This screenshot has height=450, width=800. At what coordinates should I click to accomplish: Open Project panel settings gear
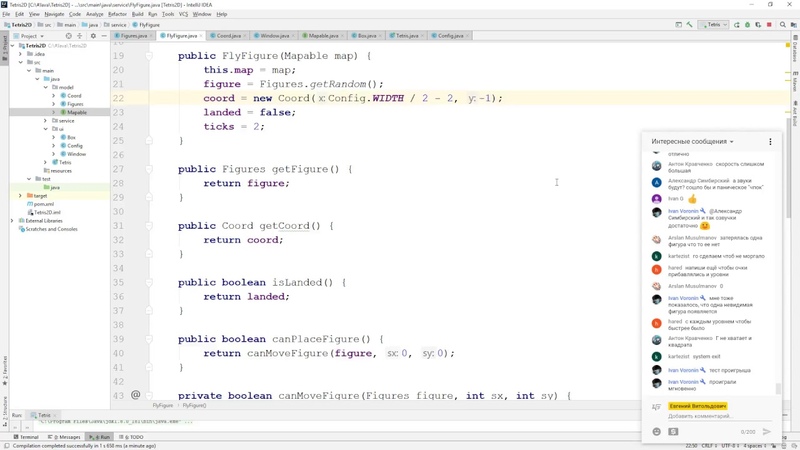(93, 36)
